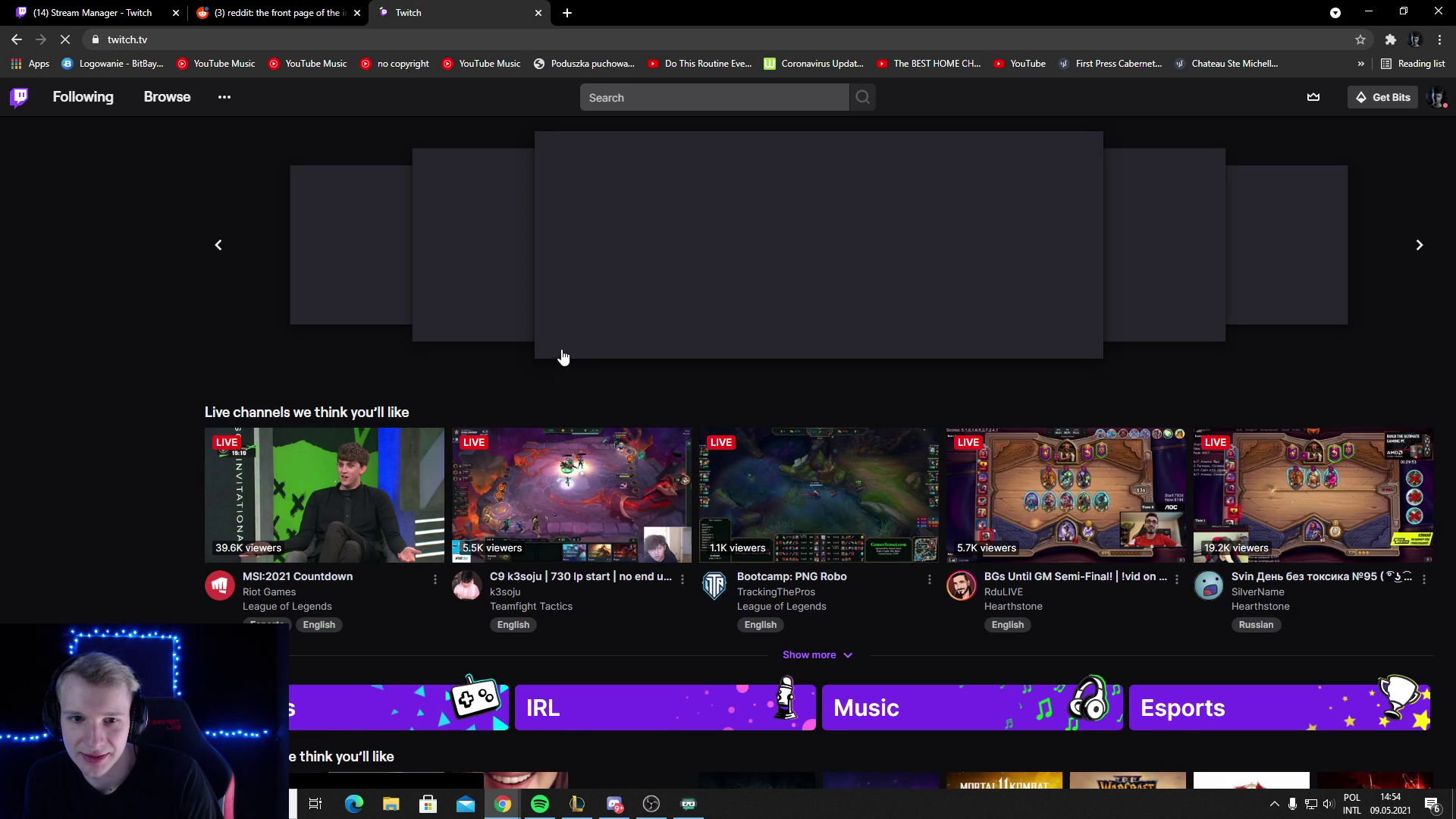Screen dimensions: 1456x819
Task: Click k3soju channel avatar
Action: click(x=467, y=585)
